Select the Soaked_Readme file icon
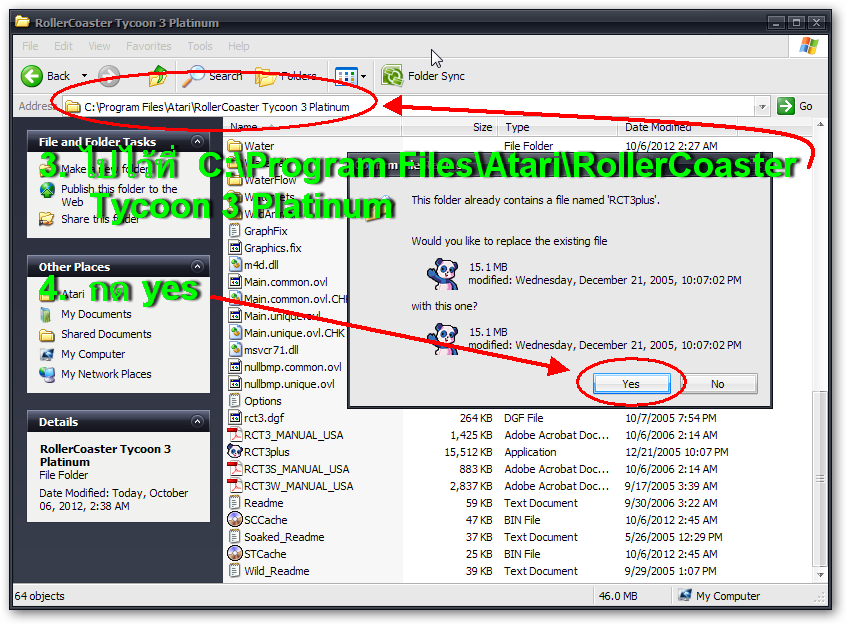 tap(234, 537)
